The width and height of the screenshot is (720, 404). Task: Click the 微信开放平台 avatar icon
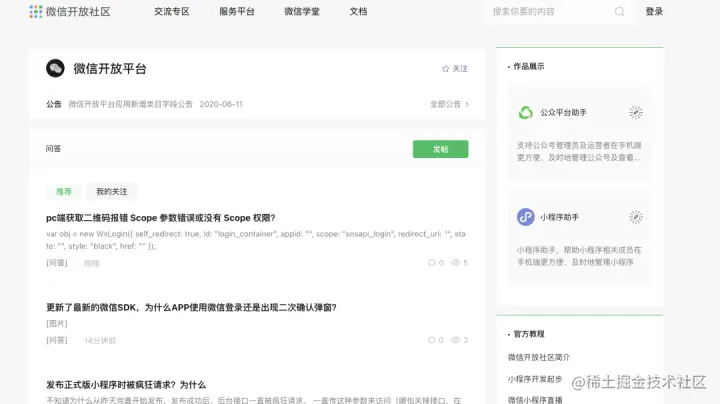click(x=55, y=68)
